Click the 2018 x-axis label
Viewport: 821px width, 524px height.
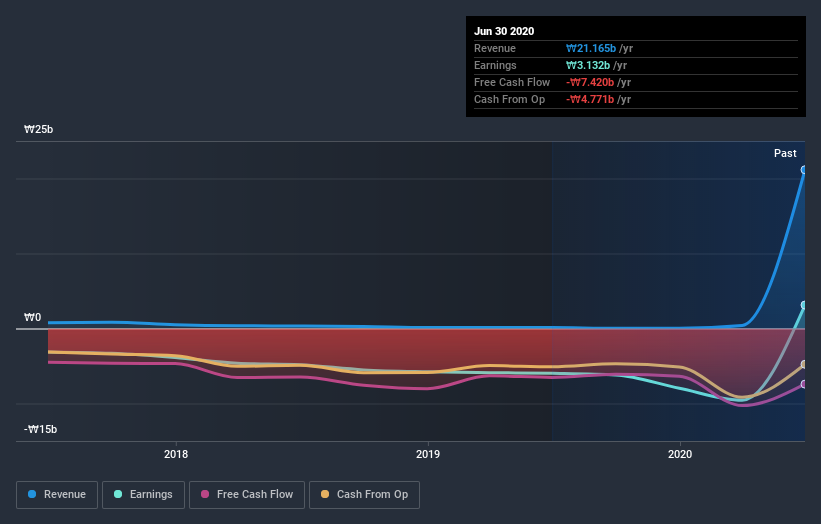tap(176, 454)
